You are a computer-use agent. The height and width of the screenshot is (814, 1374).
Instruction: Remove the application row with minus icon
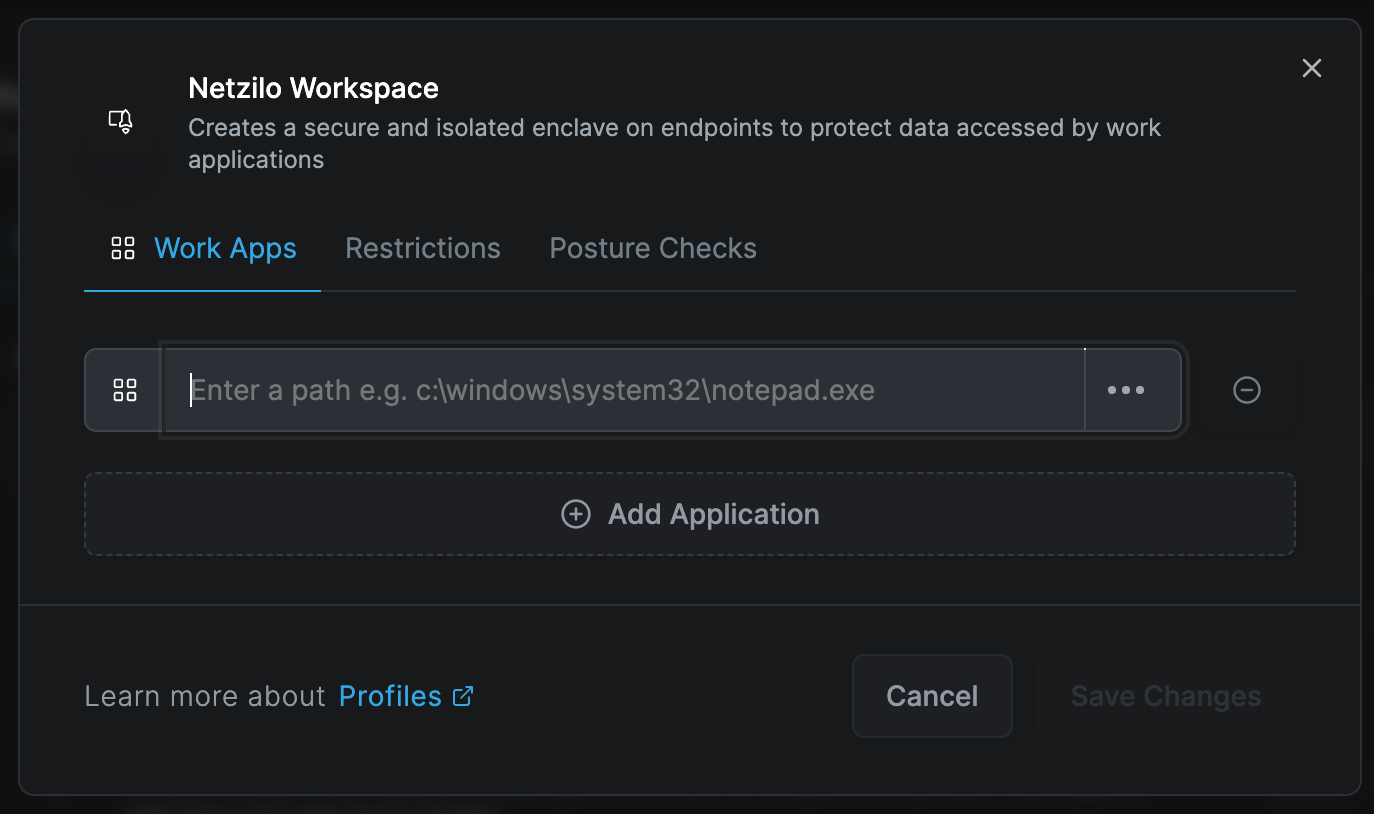[1247, 390]
